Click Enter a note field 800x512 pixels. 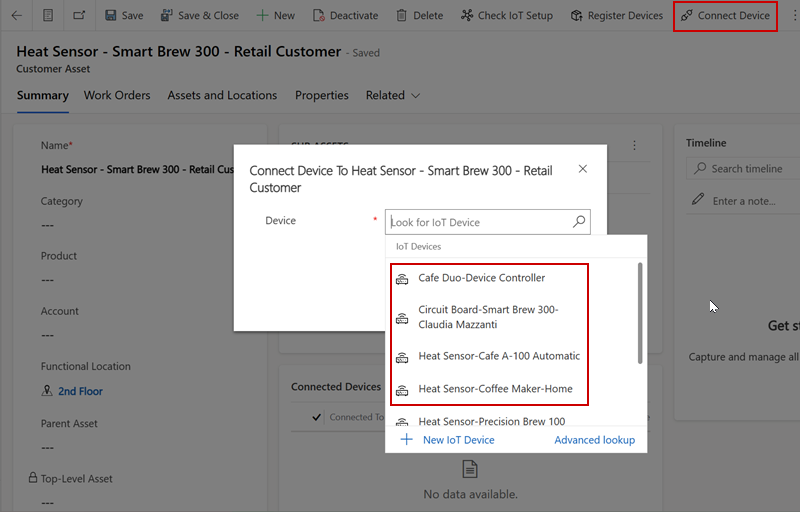click(x=744, y=201)
